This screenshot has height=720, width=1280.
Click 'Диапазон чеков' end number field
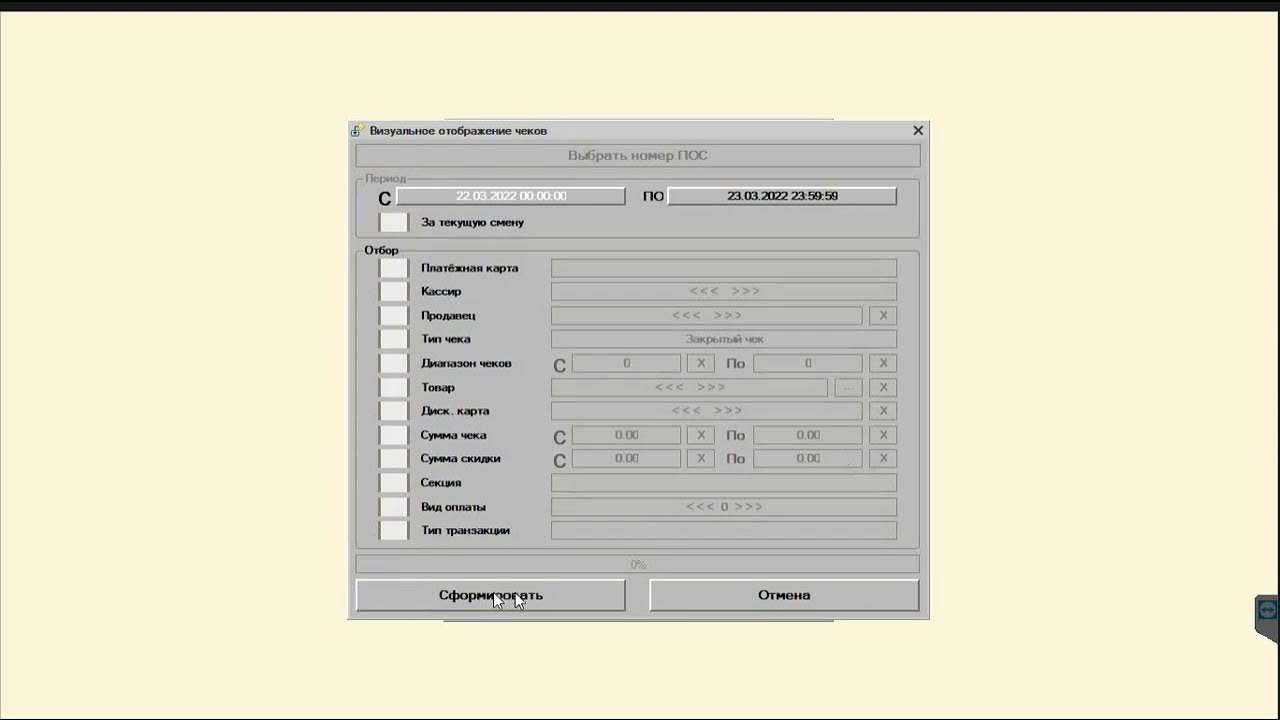pos(808,363)
